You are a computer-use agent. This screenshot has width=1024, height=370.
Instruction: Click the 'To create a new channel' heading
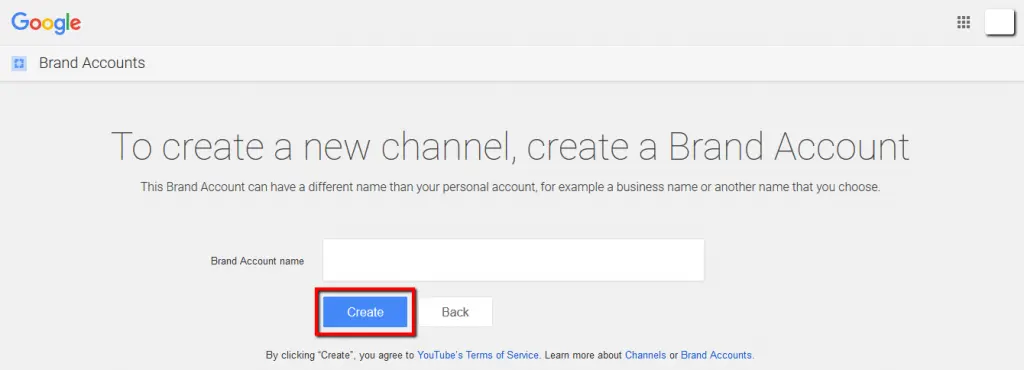pyautogui.click(x=510, y=146)
